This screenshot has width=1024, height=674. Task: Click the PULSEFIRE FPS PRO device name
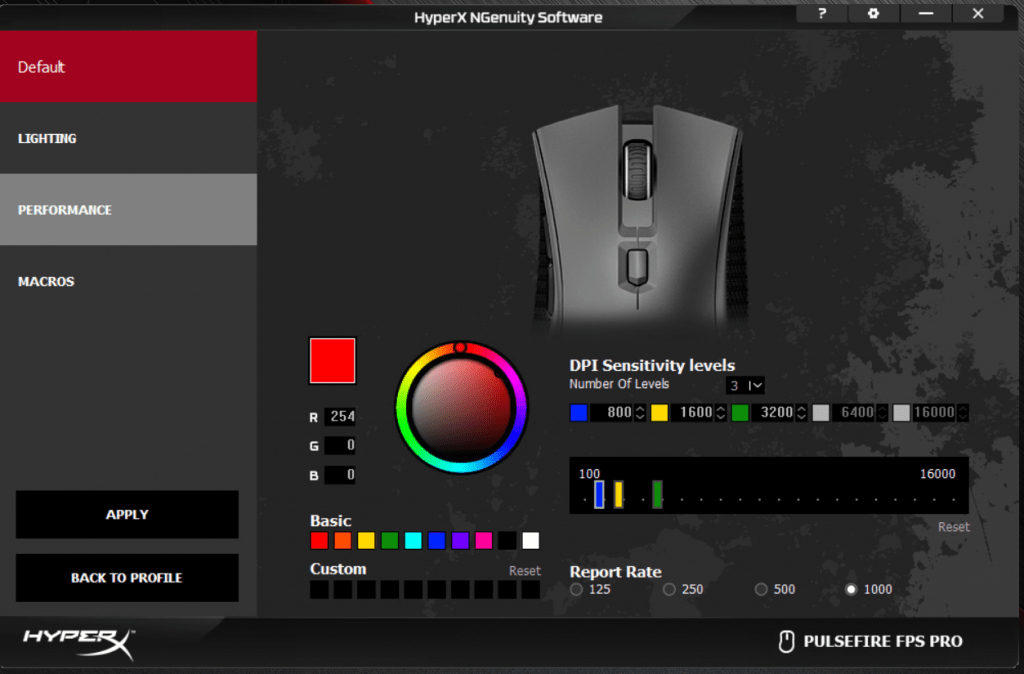click(883, 641)
